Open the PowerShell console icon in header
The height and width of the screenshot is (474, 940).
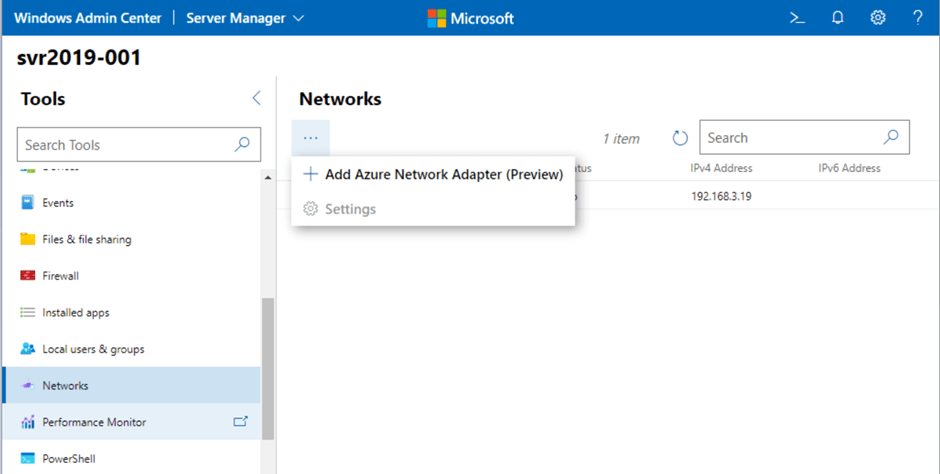pos(797,18)
